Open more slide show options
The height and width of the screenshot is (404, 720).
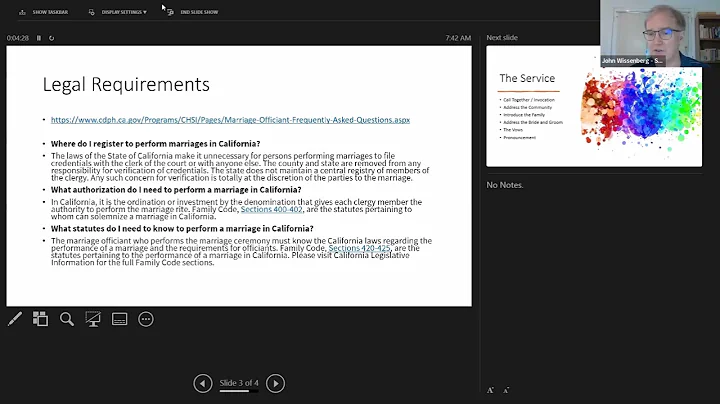pyautogui.click(x=146, y=319)
